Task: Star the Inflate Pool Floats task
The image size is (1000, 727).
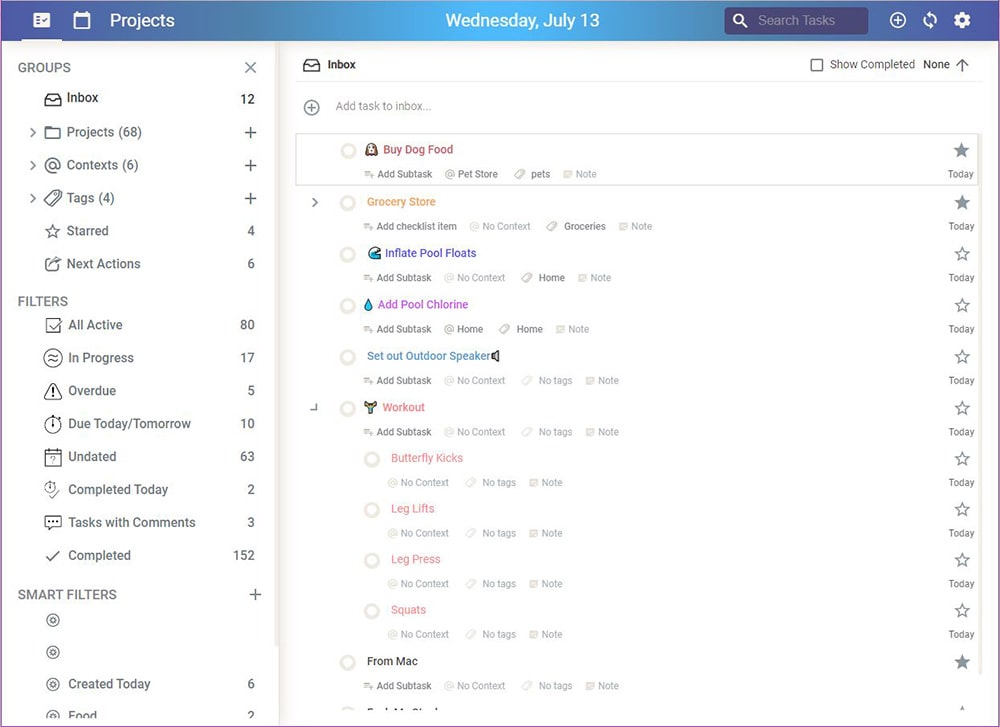Action: tap(962, 254)
